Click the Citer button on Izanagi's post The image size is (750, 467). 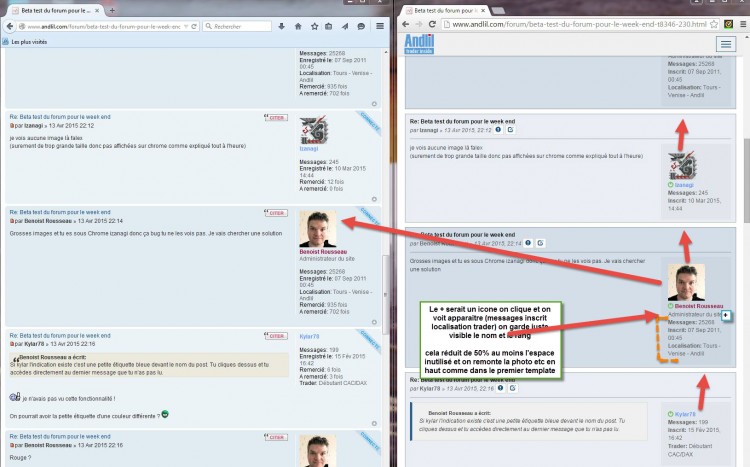(276, 118)
